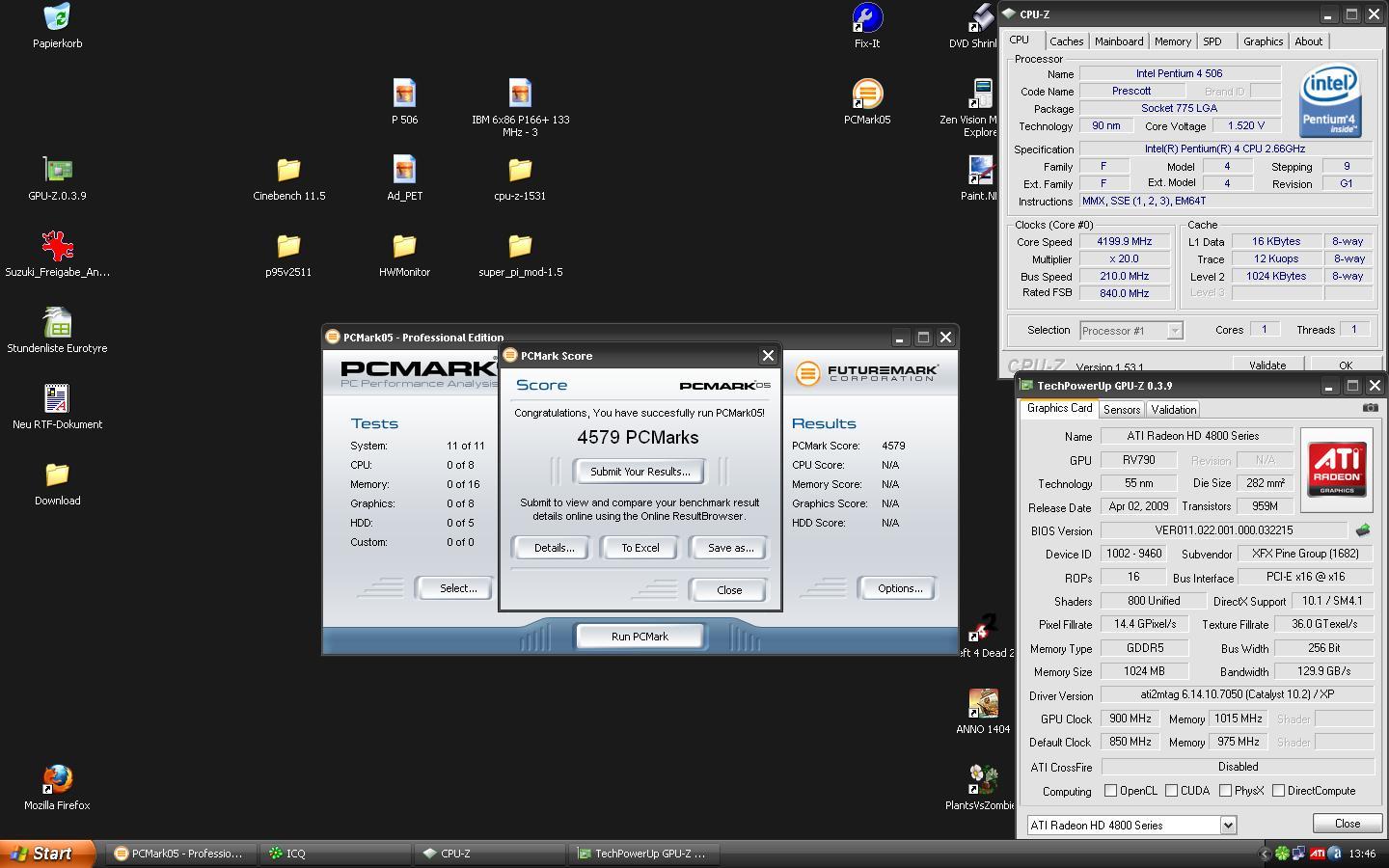Image resolution: width=1389 pixels, height=868 pixels.
Task: Click the taskbar clock showing 13:46
Action: tap(1362, 854)
